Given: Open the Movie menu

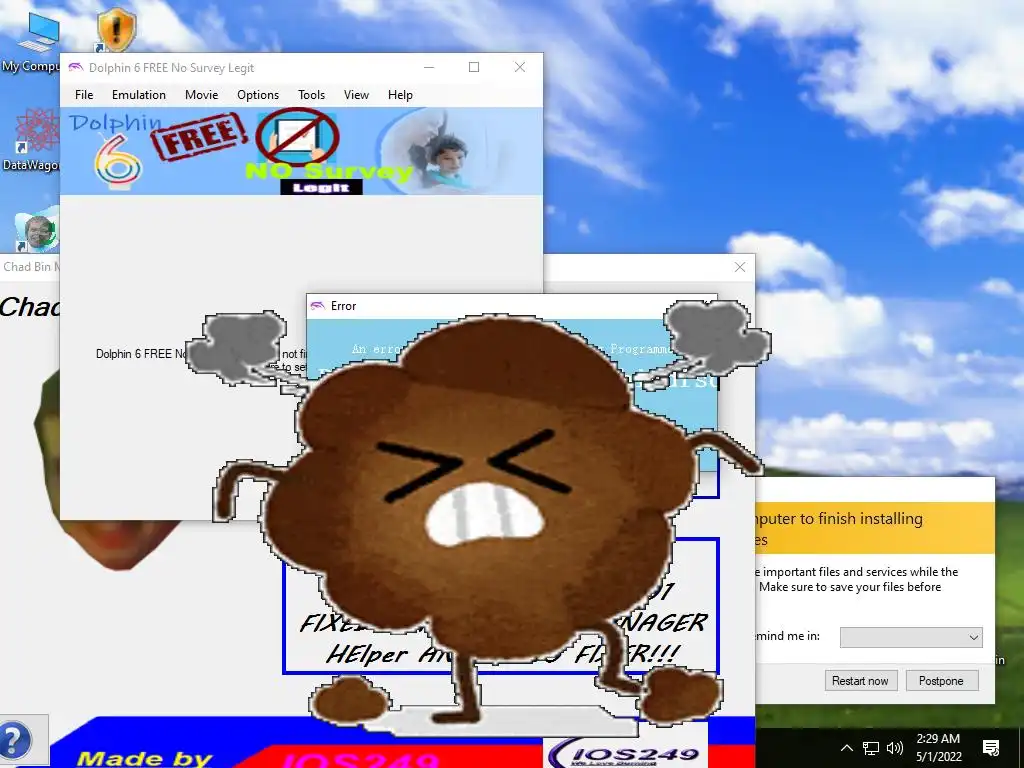Looking at the screenshot, I should point(201,95).
